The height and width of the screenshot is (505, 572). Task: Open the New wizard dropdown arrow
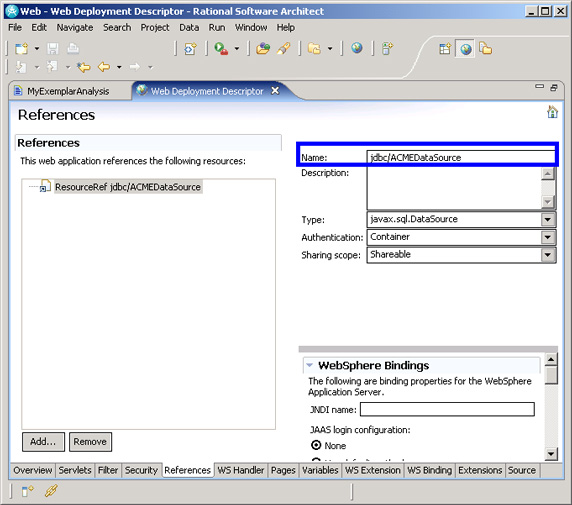pos(37,49)
